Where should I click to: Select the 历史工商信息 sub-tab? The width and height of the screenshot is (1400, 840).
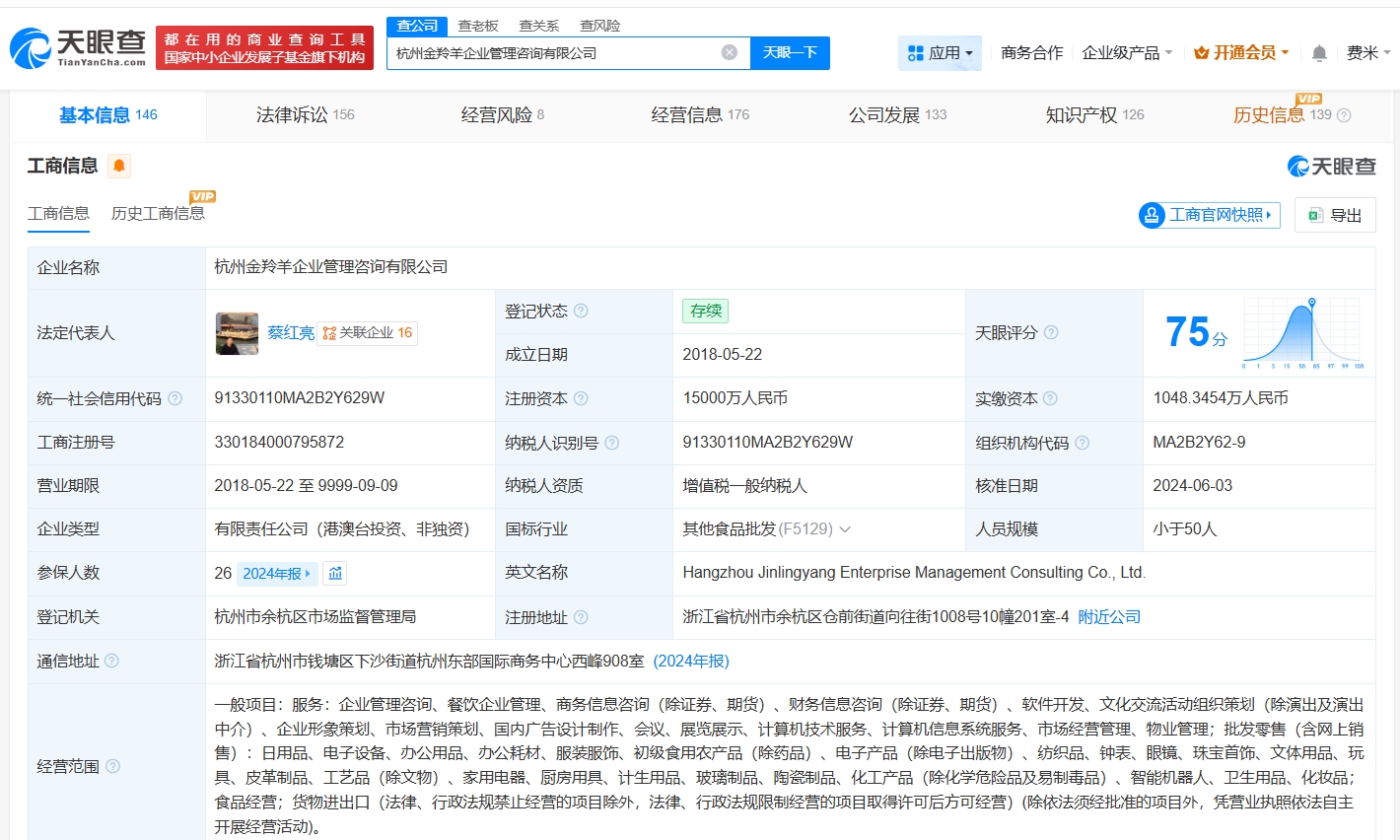pos(158,214)
